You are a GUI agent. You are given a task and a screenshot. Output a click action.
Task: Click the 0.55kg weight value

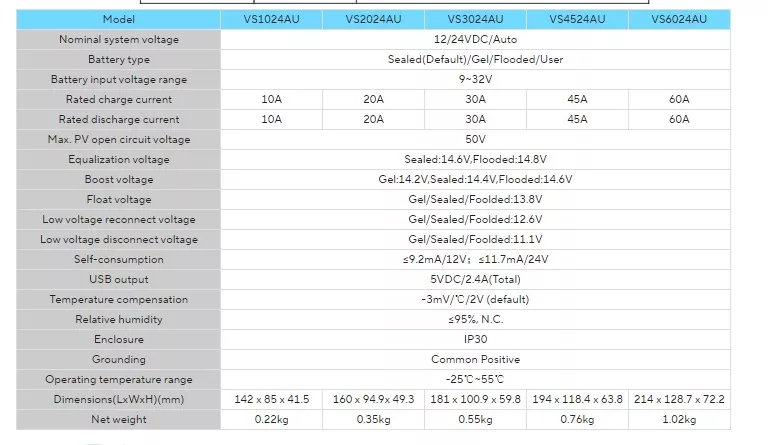[x=475, y=420]
